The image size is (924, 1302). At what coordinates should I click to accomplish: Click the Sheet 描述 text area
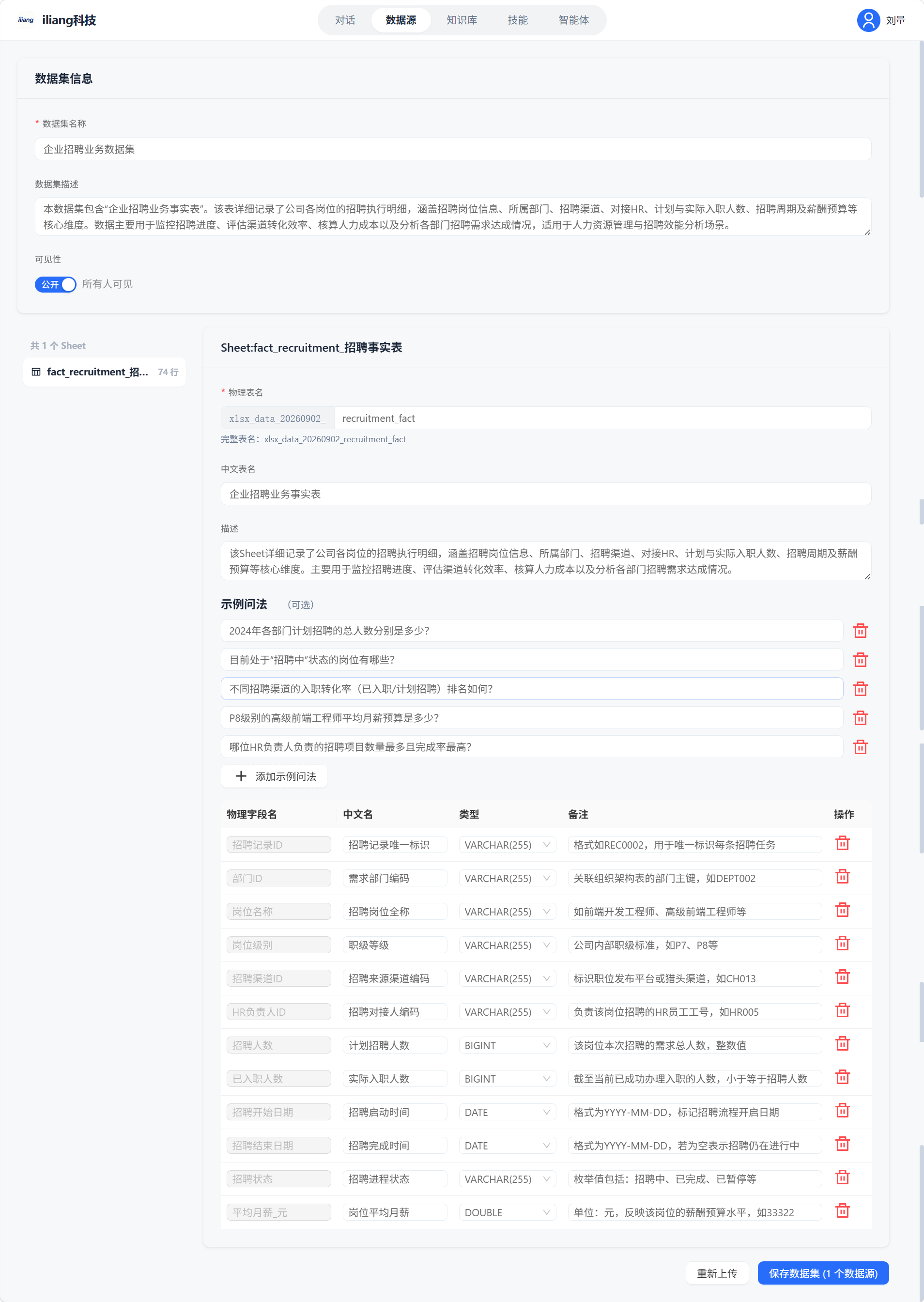546,561
